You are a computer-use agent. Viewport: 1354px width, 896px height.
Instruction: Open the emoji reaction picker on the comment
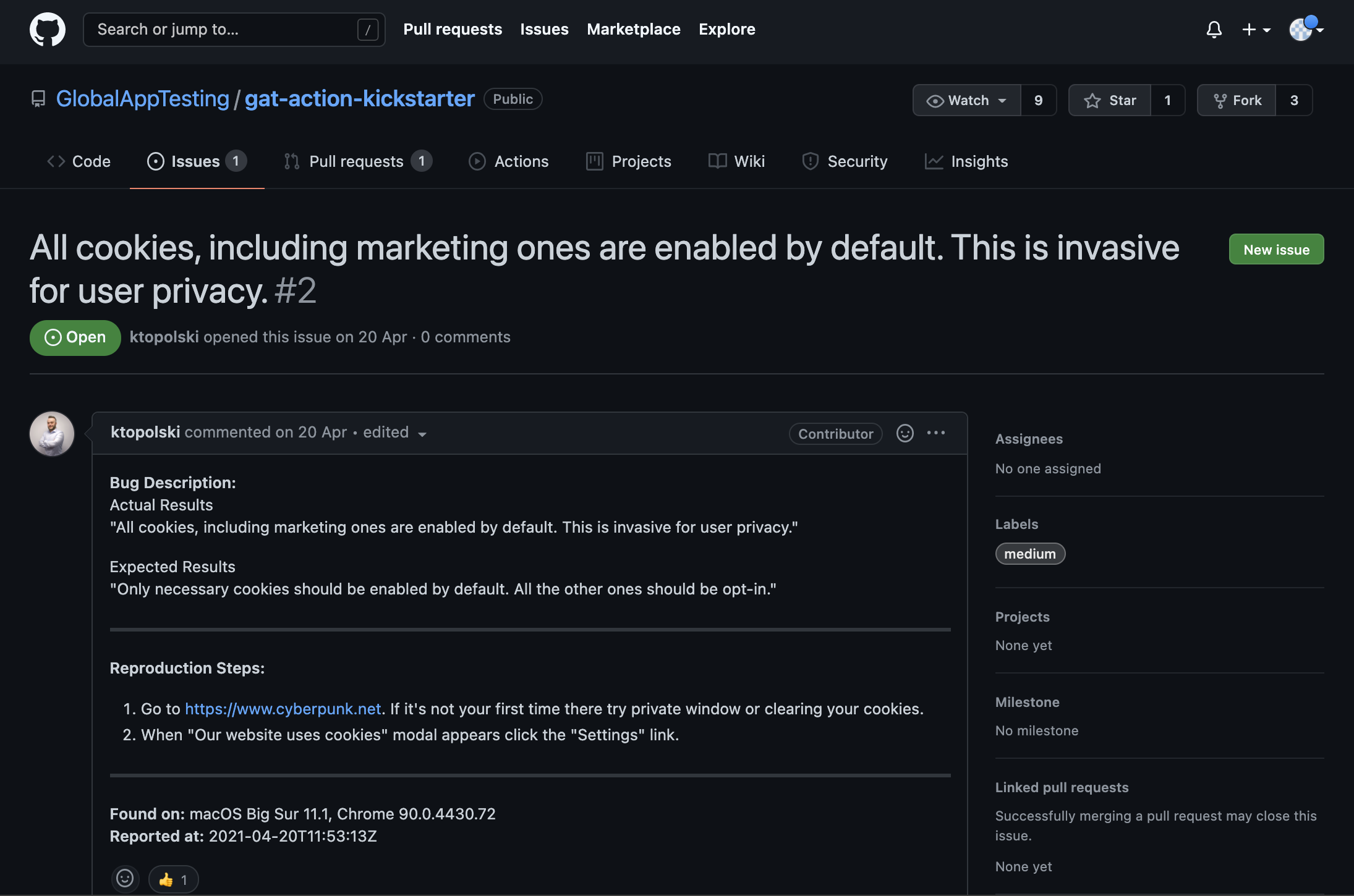coord(905,433)
